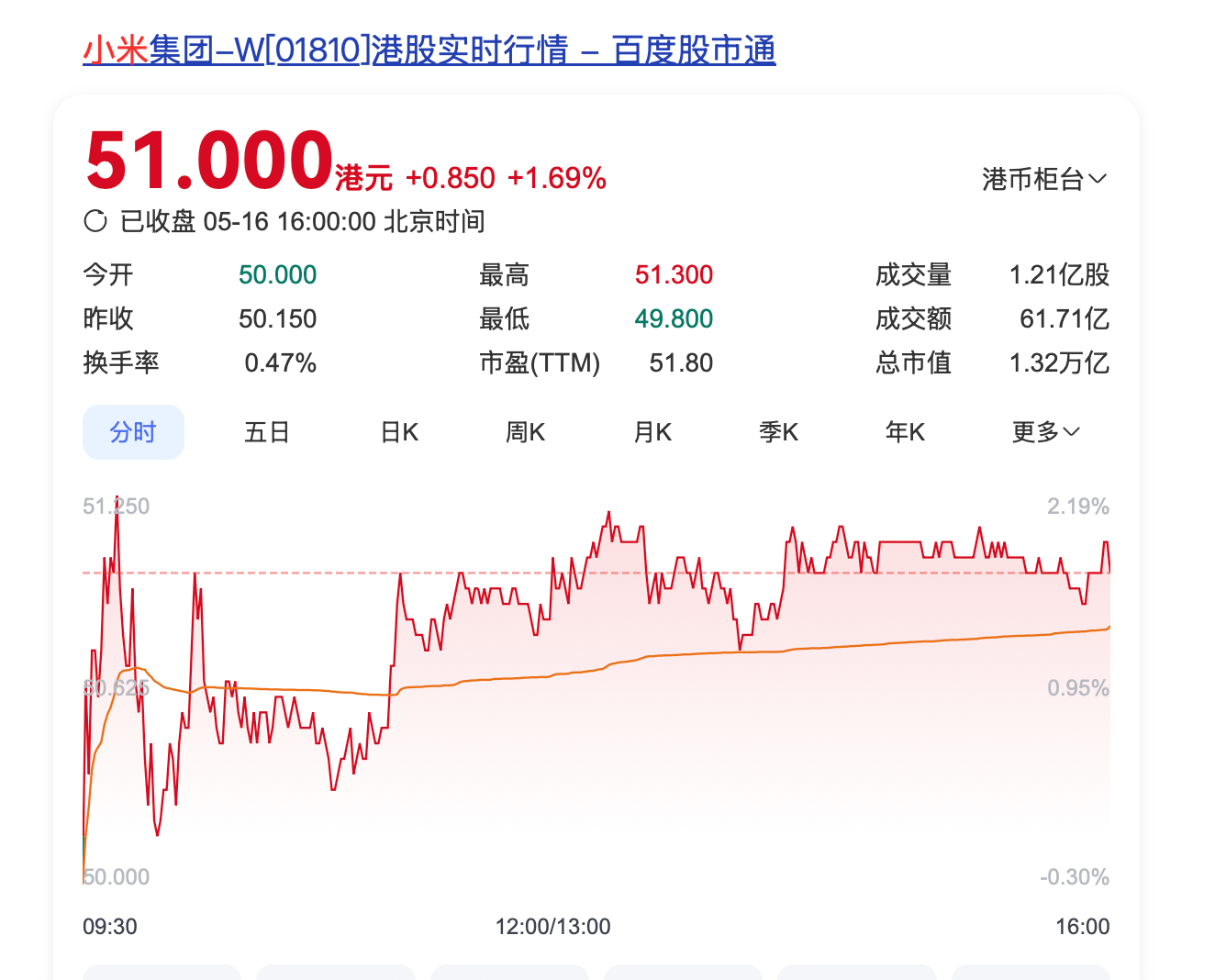Click the 51.000 current price
Image resolution: width=1215 pixels, height=980 pixels.
209,160
